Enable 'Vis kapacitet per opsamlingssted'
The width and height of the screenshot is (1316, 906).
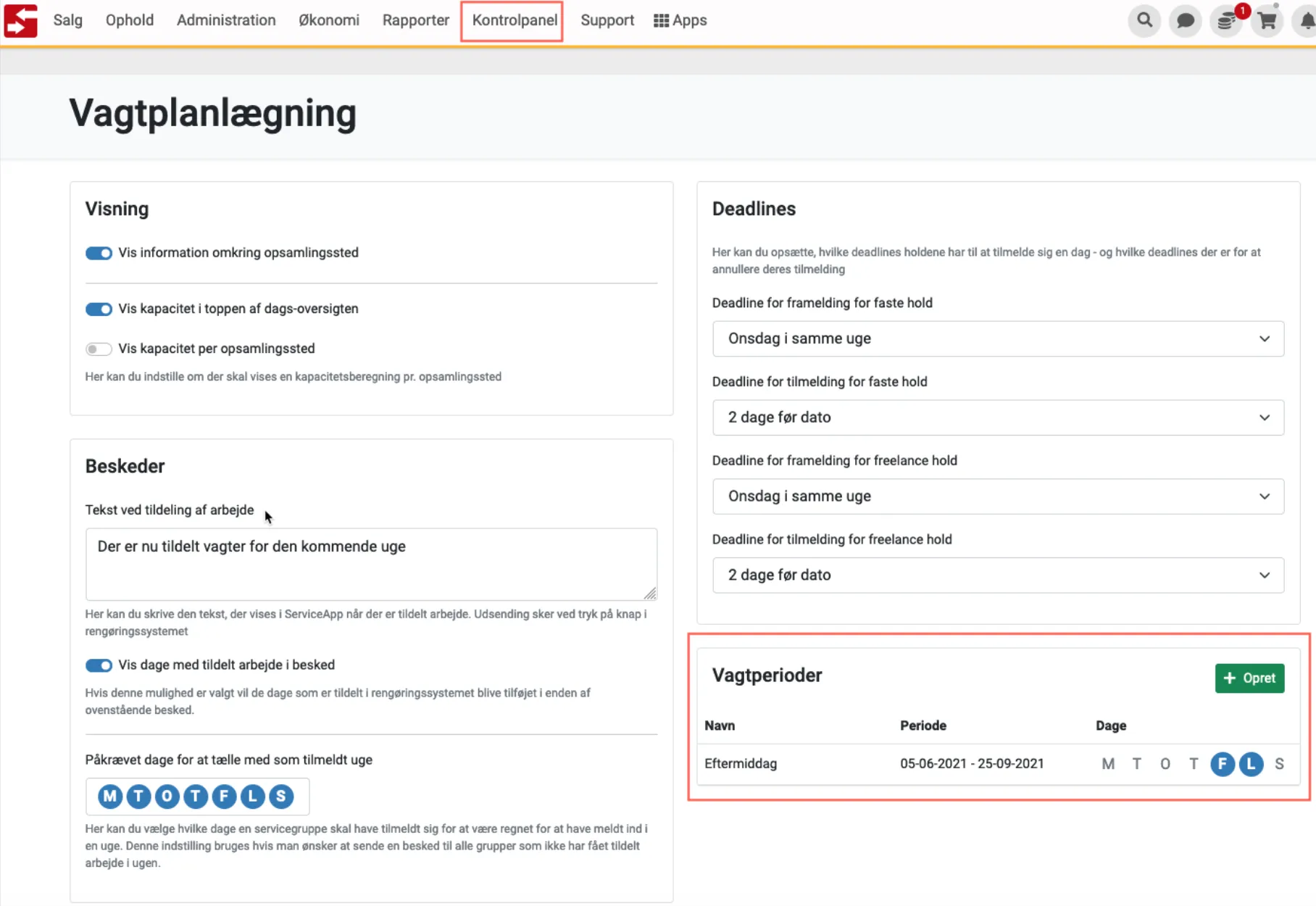click(99, 349)
